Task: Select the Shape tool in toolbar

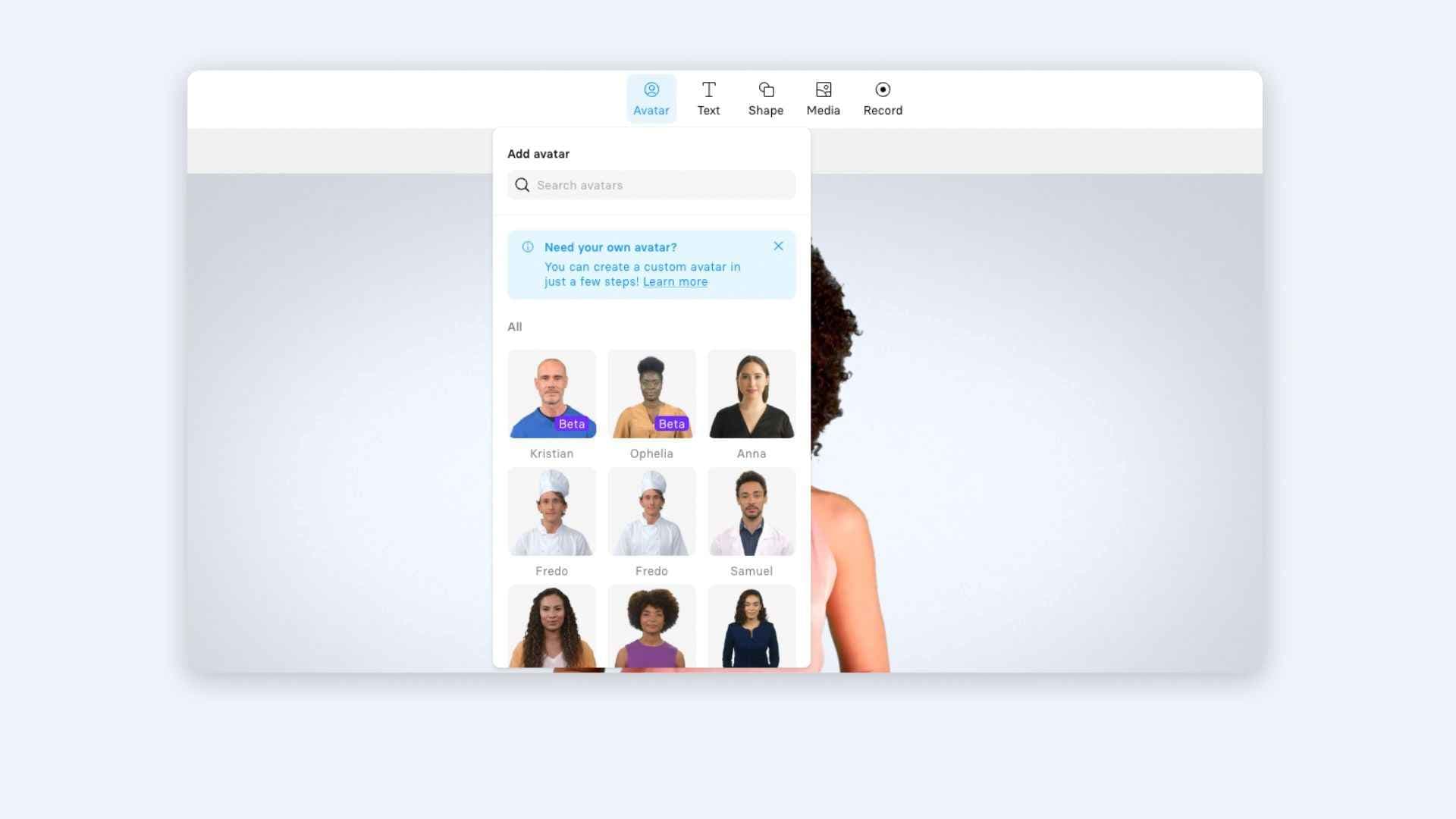Action: click(x=766, y=97)
